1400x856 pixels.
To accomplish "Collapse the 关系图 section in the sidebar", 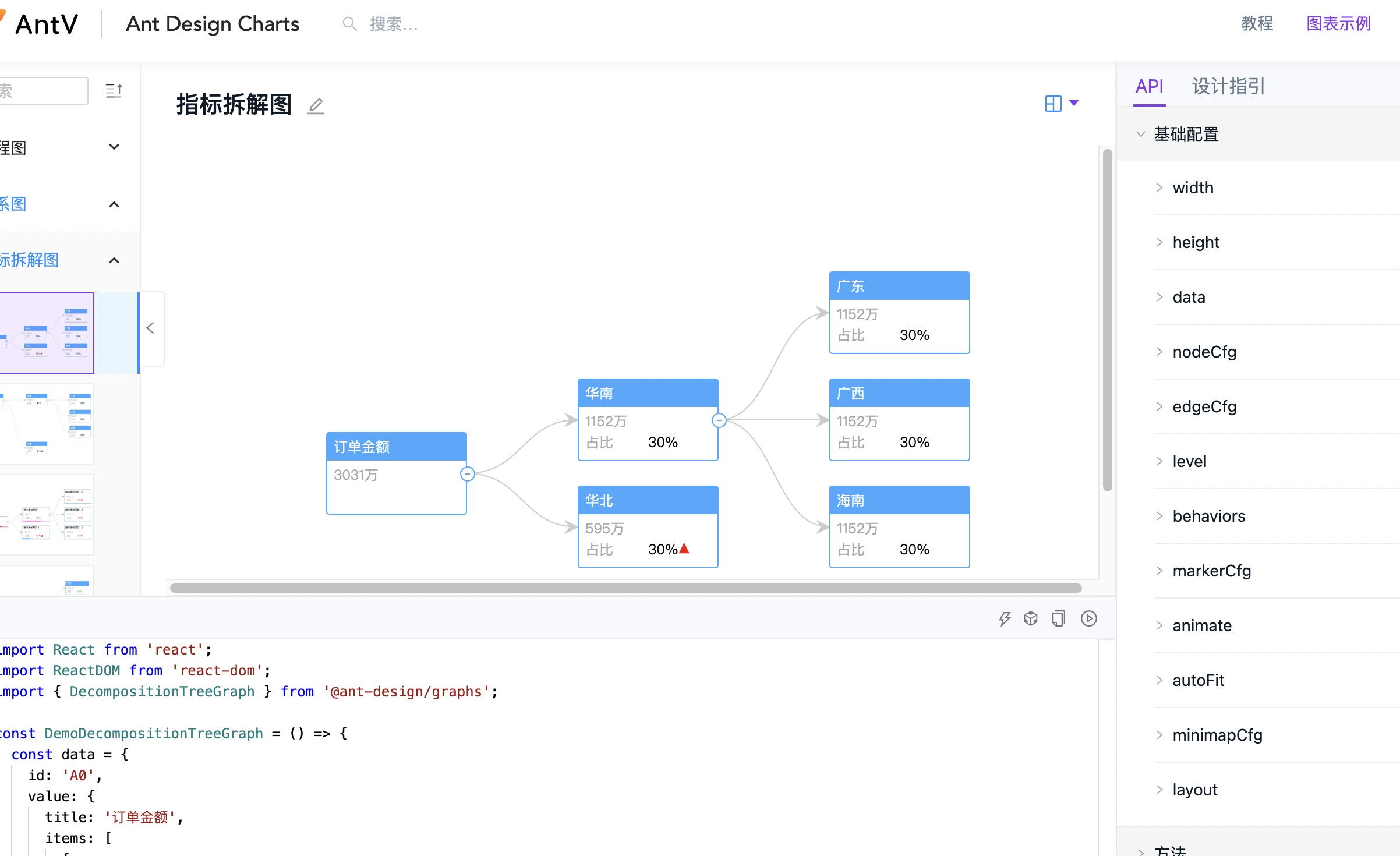I will point(114,204).
